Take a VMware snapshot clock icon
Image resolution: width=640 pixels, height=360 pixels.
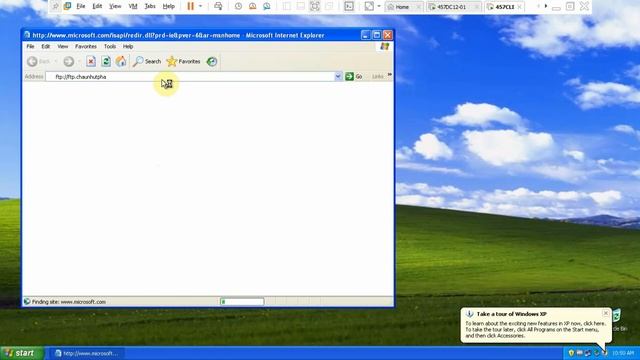[x=238, y=6]
